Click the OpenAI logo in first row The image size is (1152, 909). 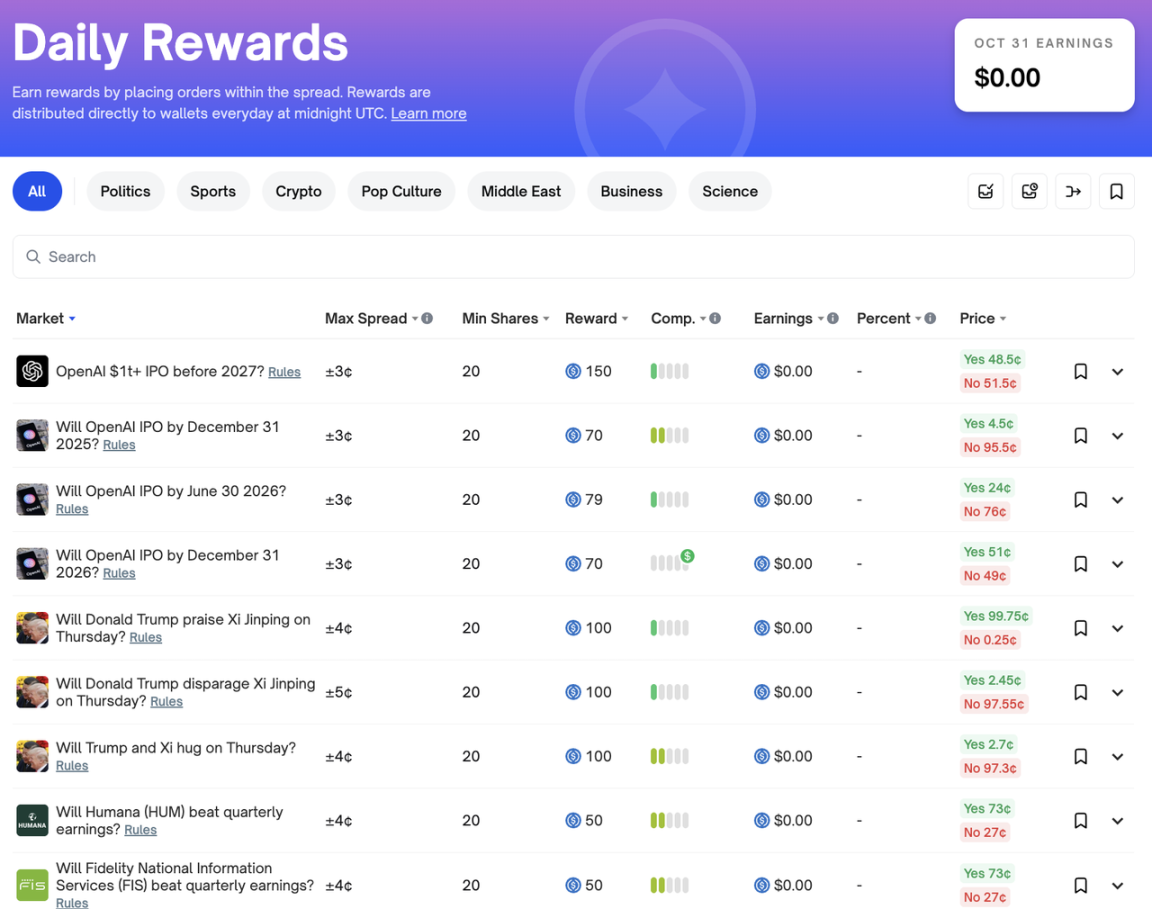[32, 371]
